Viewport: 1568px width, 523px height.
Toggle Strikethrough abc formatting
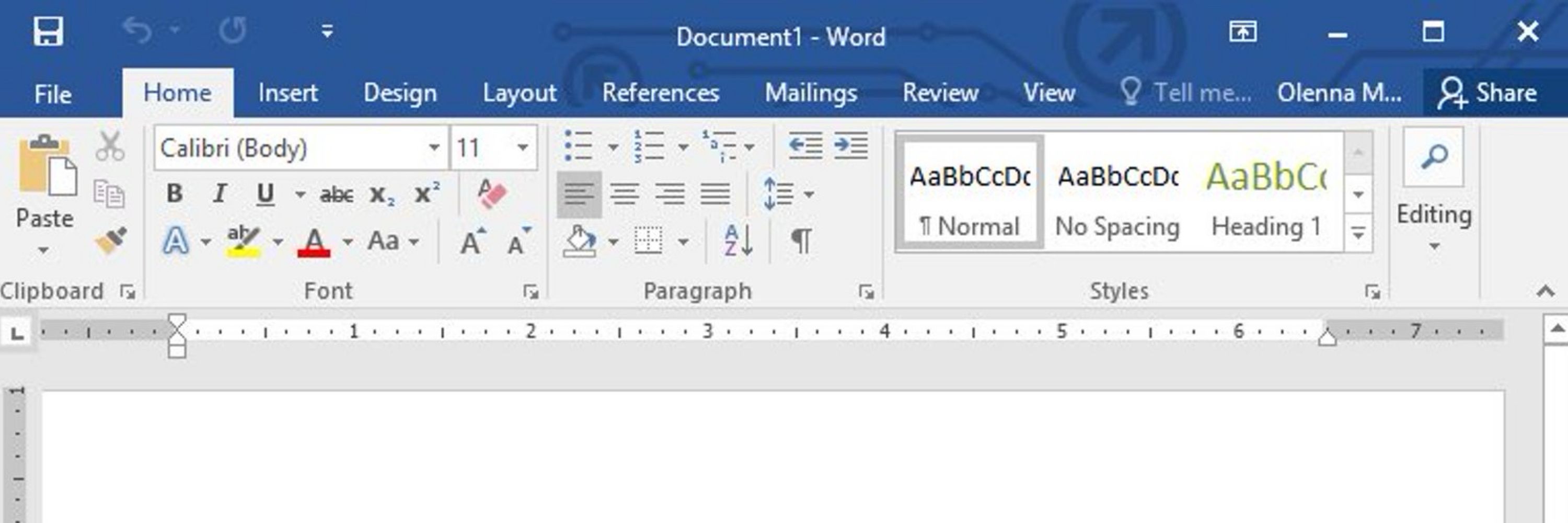coord(337,195)
